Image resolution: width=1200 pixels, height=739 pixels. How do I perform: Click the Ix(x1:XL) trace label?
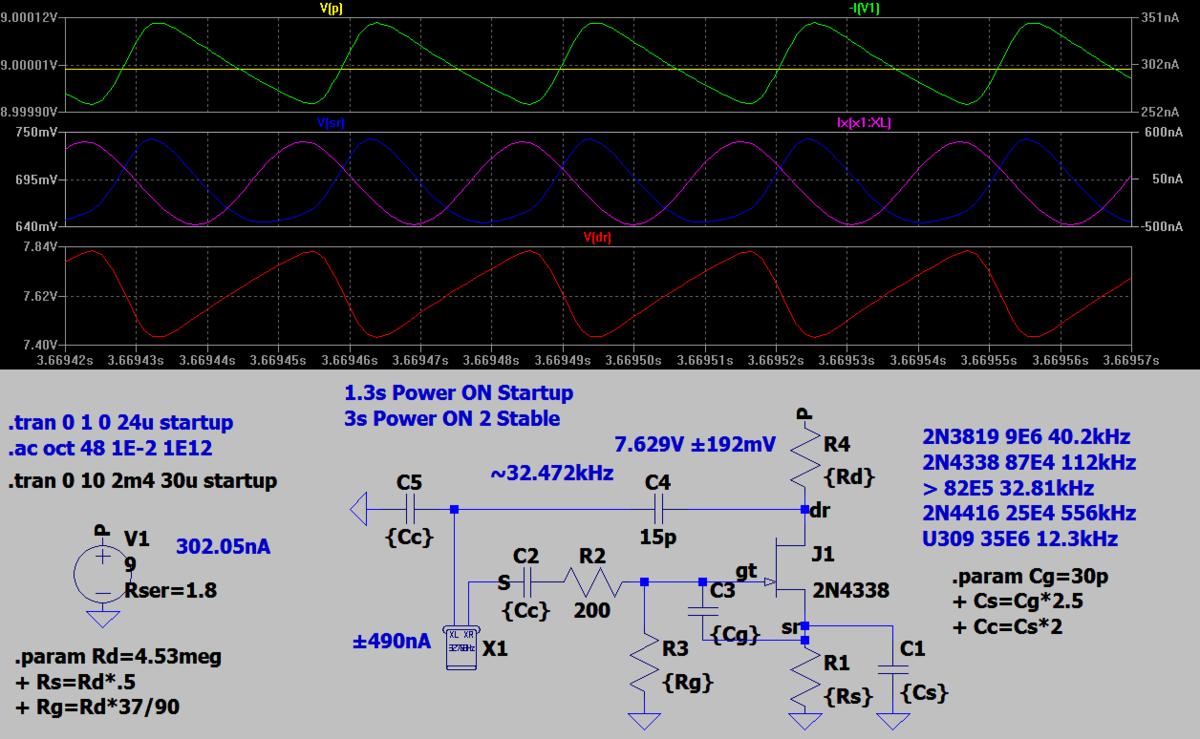[864, 123]
